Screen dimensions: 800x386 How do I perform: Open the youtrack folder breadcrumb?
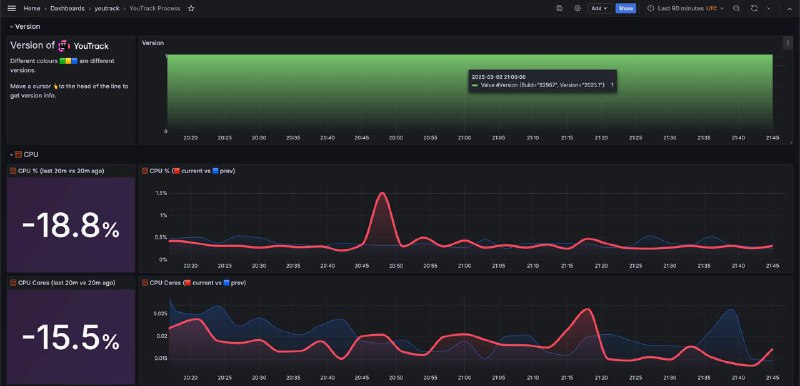pyautogui.click(x=107, y=8)
